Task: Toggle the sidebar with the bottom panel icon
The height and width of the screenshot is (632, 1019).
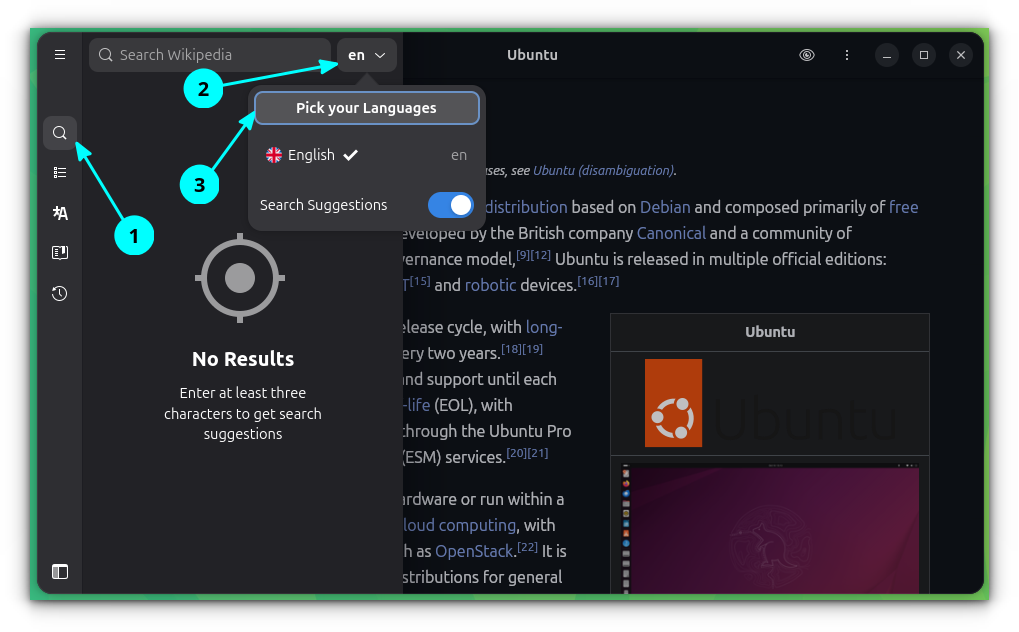Action: coord(59,571)
